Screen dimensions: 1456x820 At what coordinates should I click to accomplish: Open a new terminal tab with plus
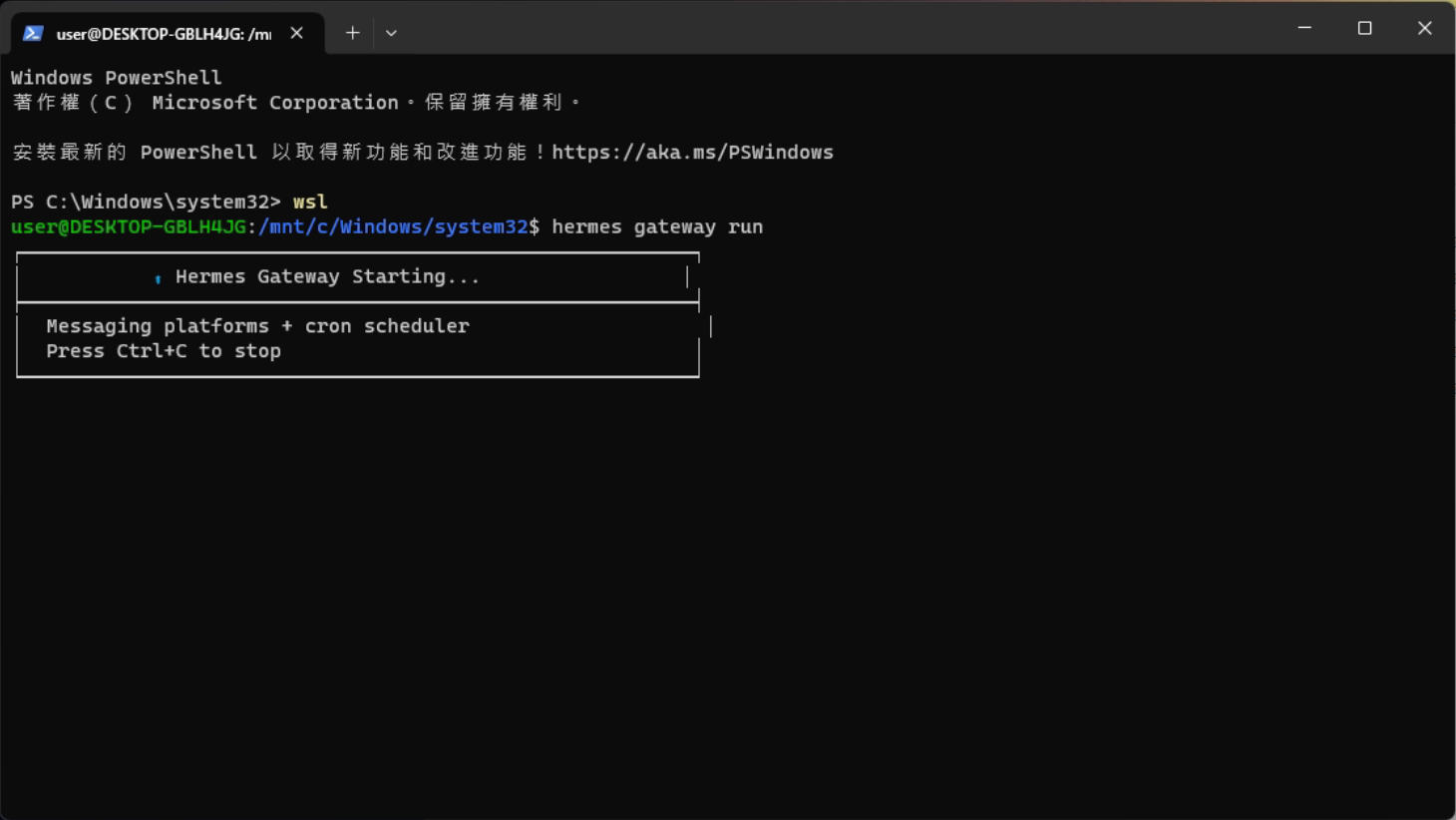pyautogui.click(x=352, y=33)
